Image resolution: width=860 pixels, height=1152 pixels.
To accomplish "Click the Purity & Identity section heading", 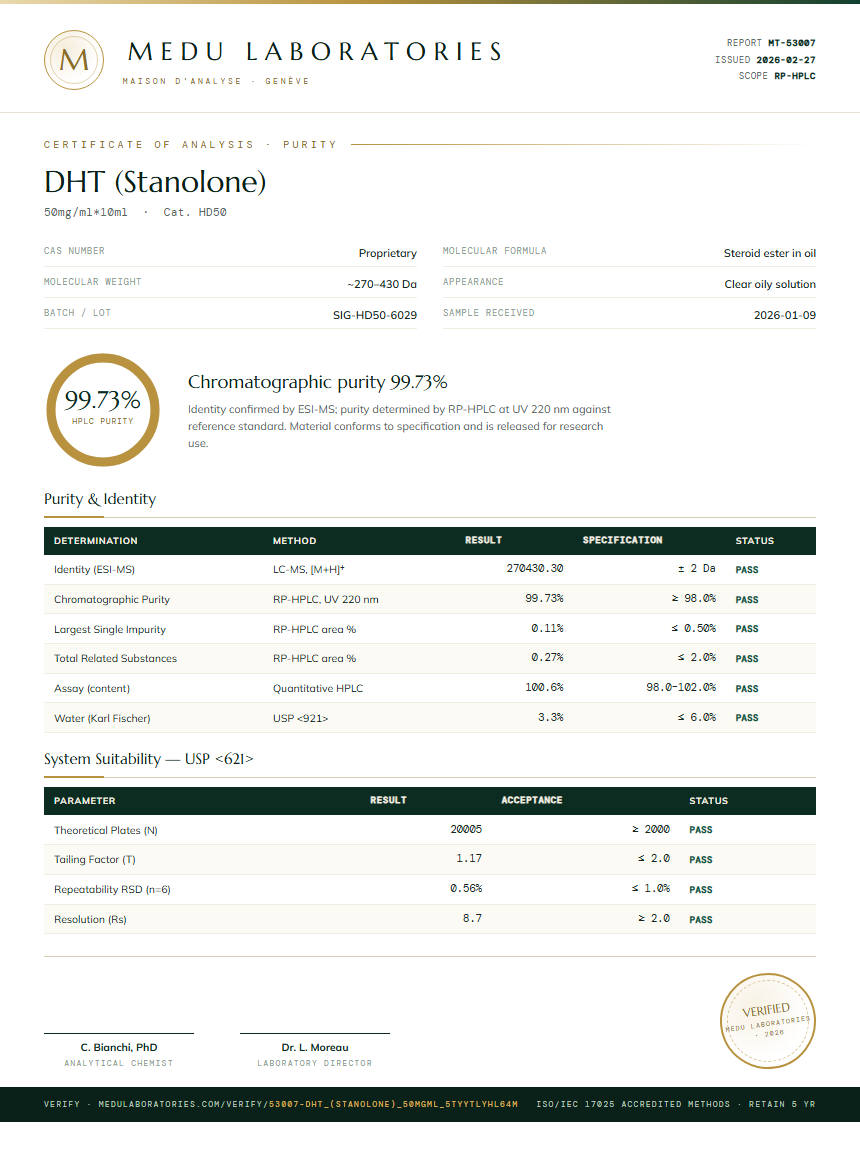I will (x=100, y=499).
